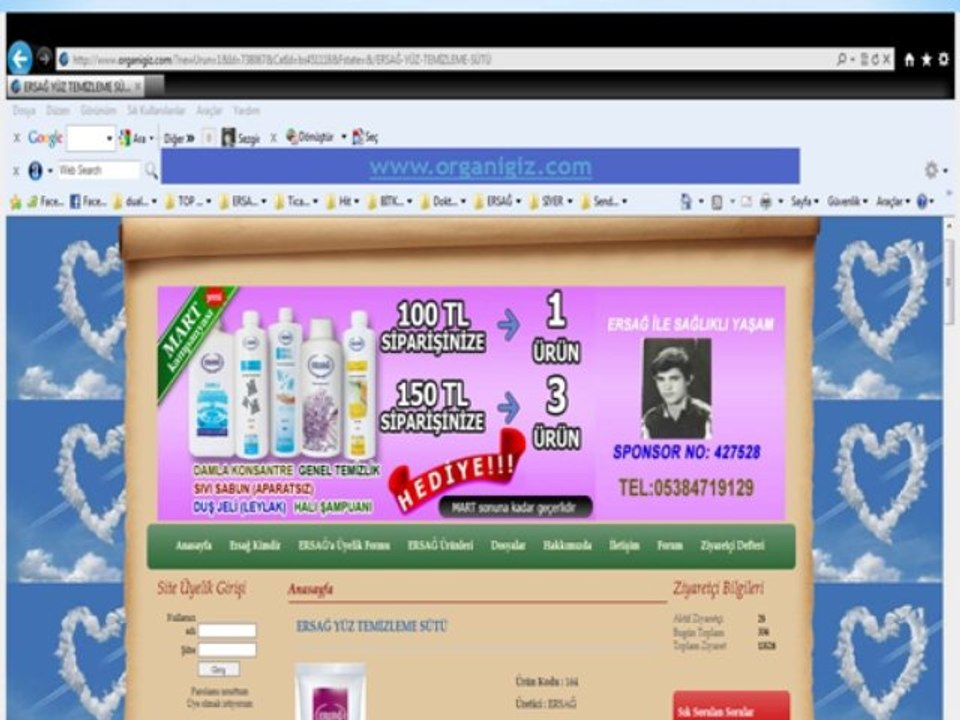This screenshot has width=960, height=720.
Task: Open the Düzen menu
Action: point(58,111)
